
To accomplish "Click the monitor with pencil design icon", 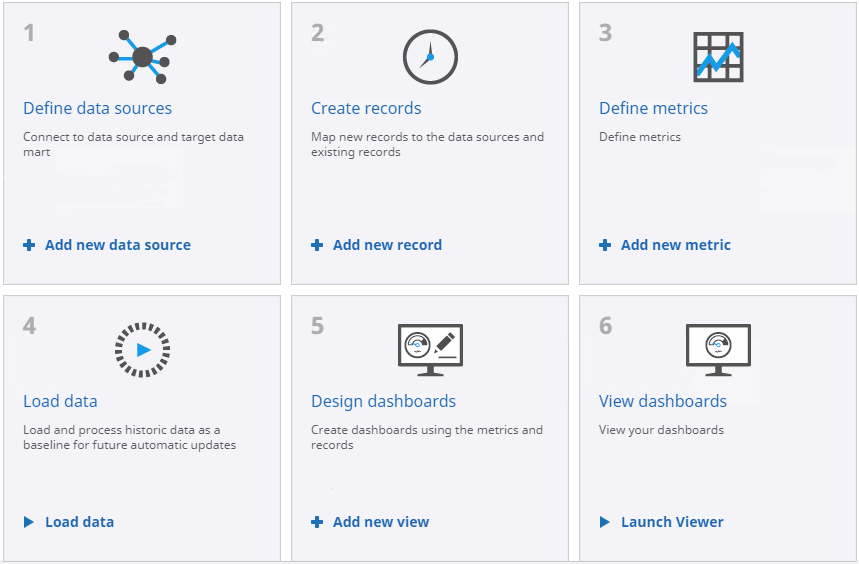I will 430,350.
